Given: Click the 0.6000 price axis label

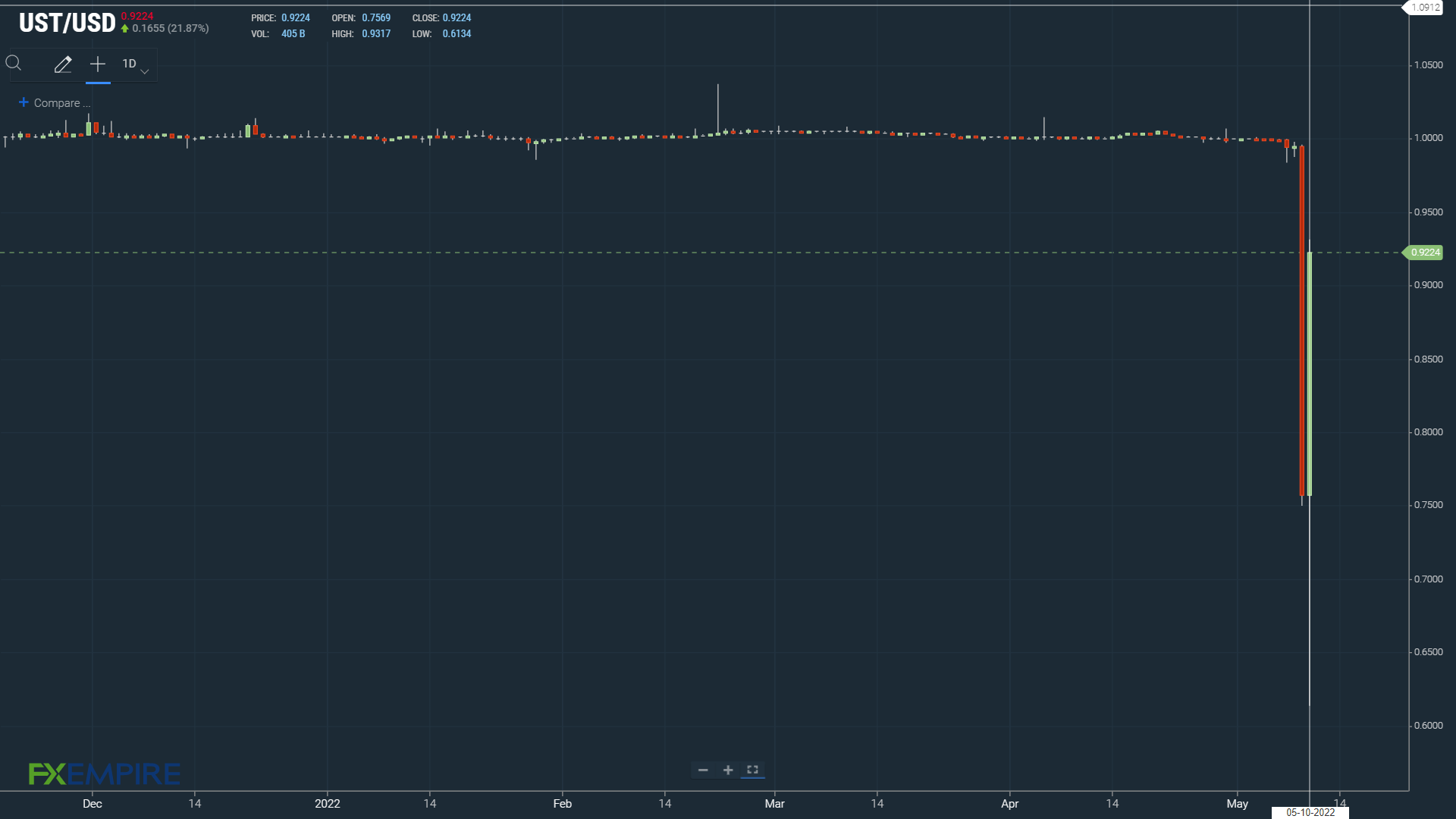Looking at the screenshot, I should [x=1429, y=726].
